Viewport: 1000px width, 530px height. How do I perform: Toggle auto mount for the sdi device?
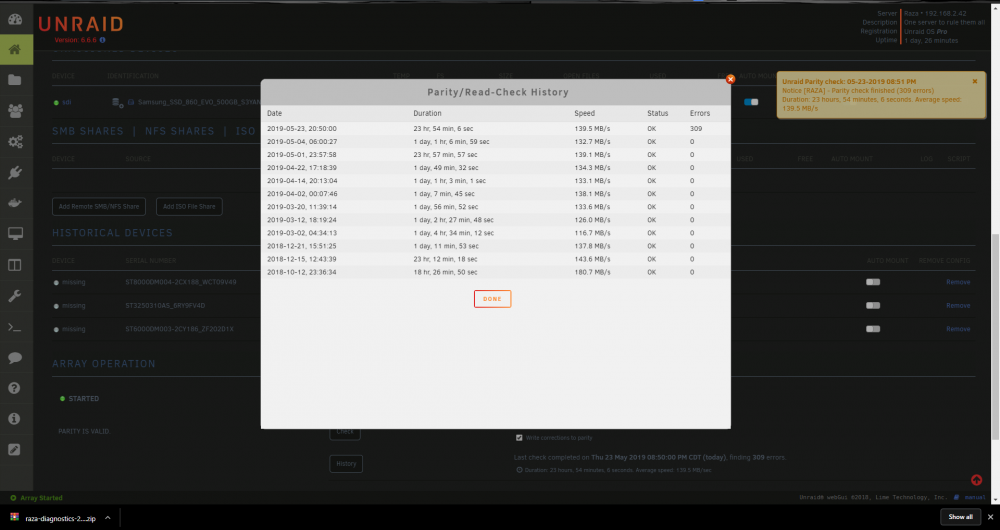coord(751,102)
